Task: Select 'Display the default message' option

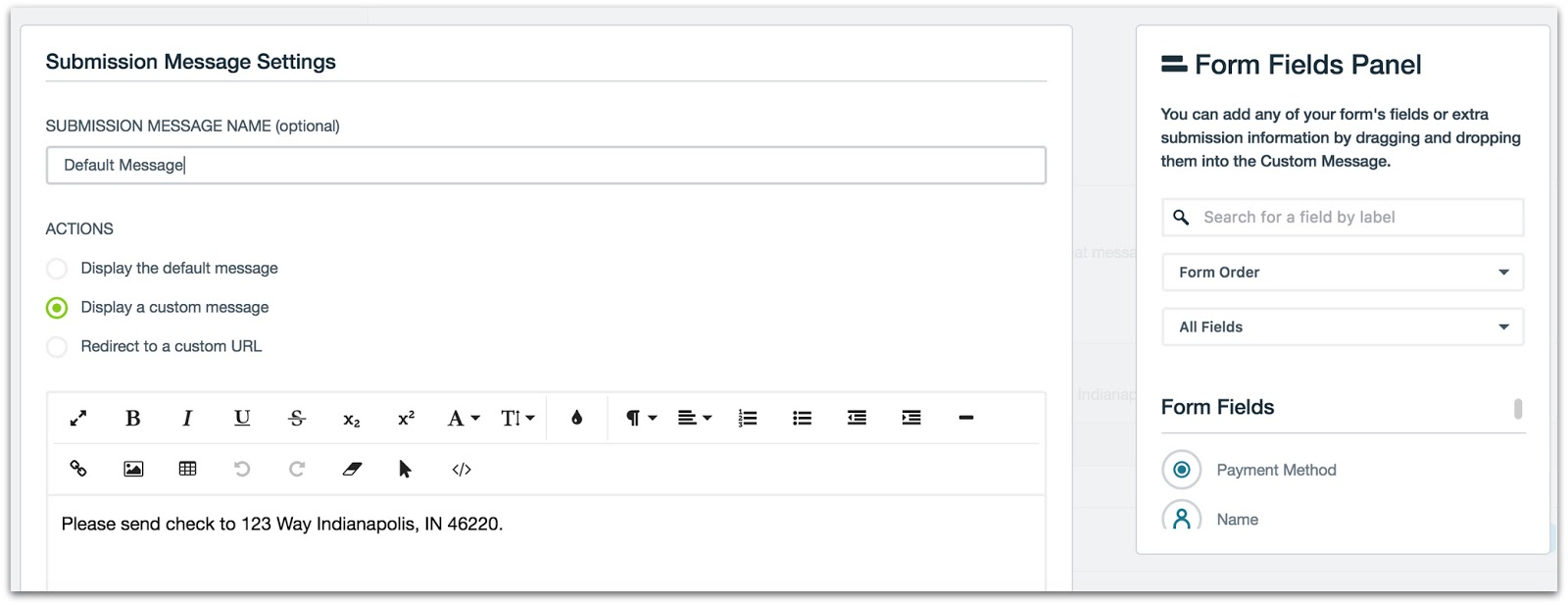Action: click(58, 269)
